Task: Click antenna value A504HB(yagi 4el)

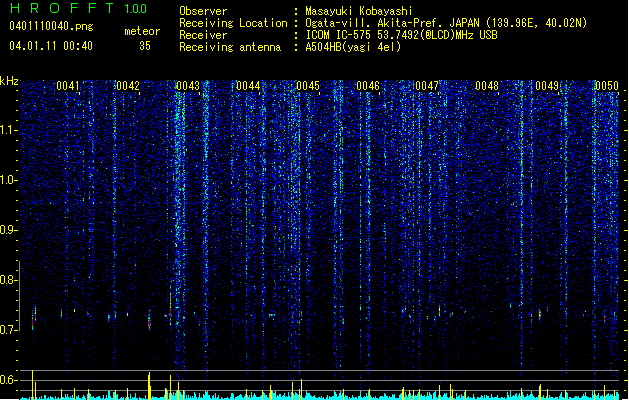Action: coord(353,47)
